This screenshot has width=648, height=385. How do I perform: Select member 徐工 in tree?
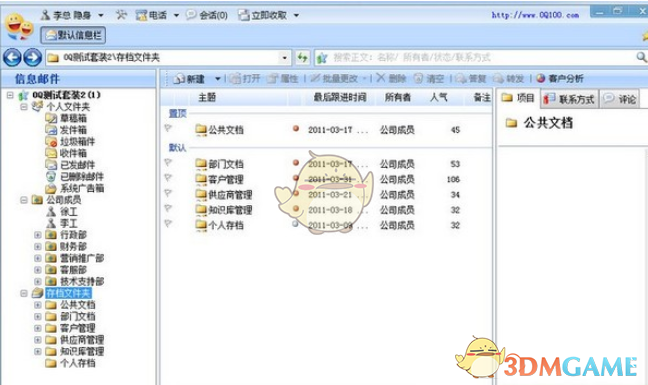(x=62, y=212)
